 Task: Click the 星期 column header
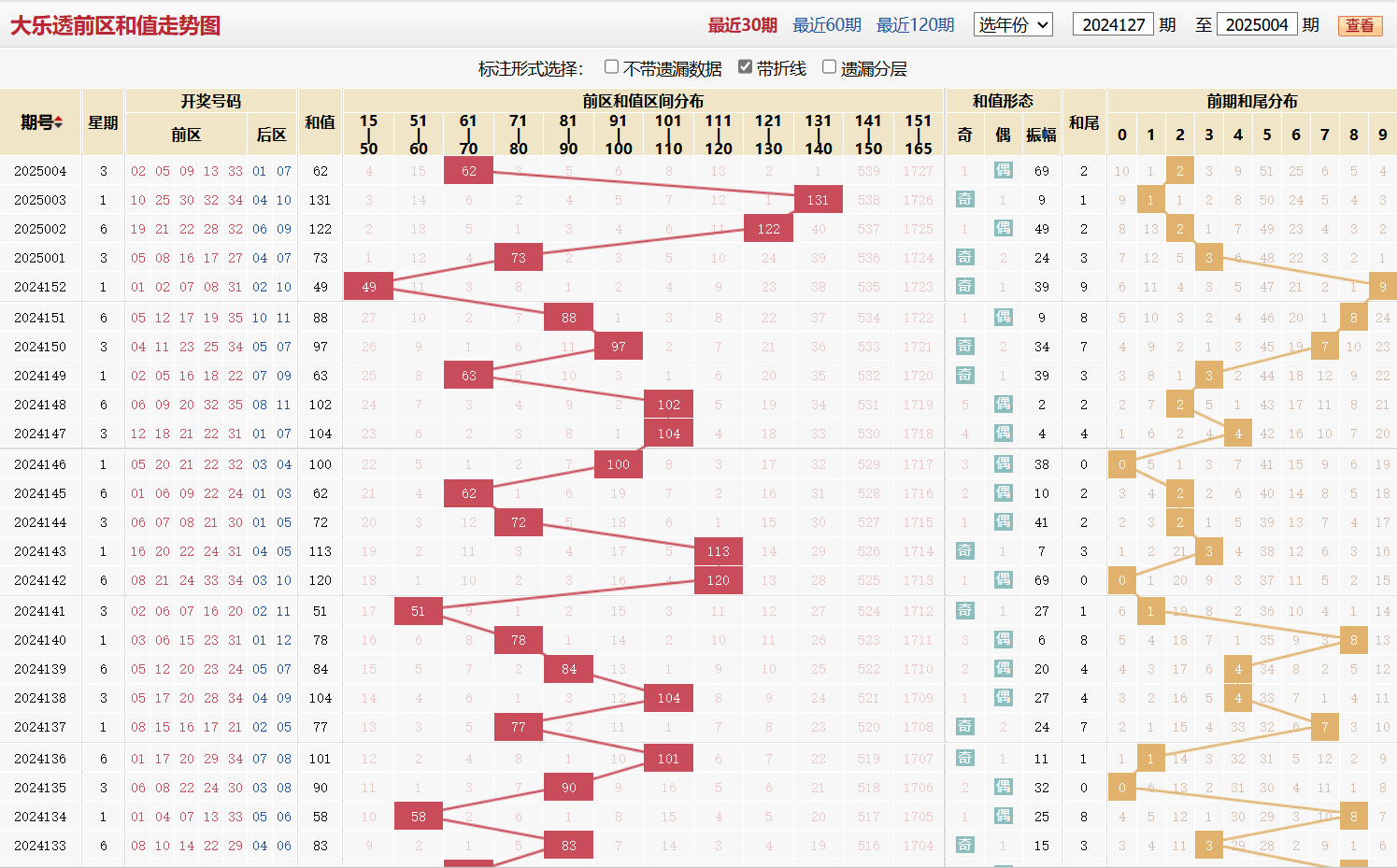click(x=103, y=122)
